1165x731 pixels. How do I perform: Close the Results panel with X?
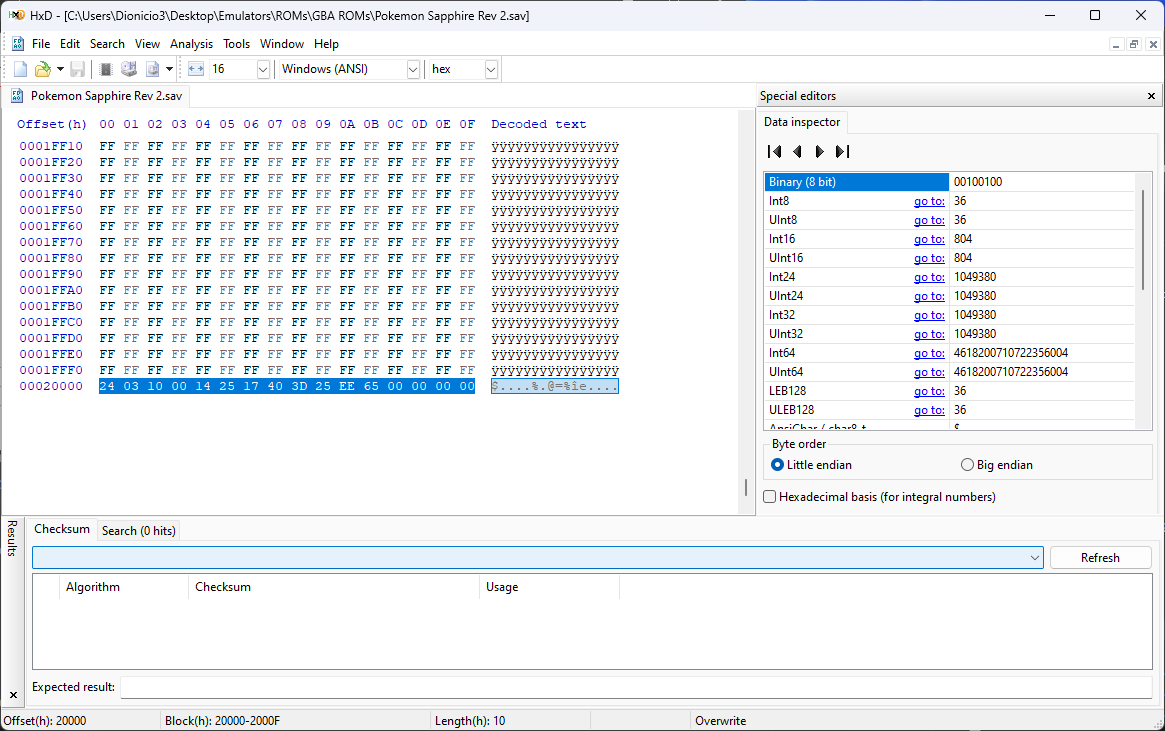[13, 695]
